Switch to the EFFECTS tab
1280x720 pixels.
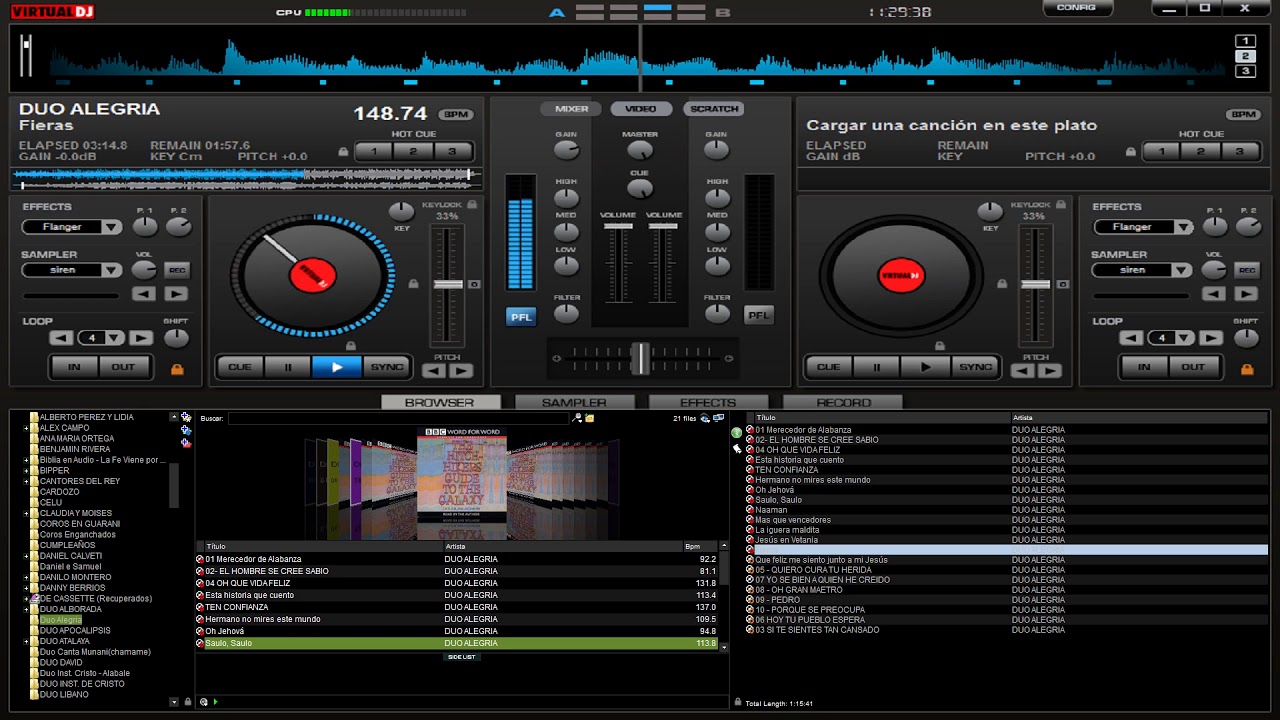pos(708,402)
